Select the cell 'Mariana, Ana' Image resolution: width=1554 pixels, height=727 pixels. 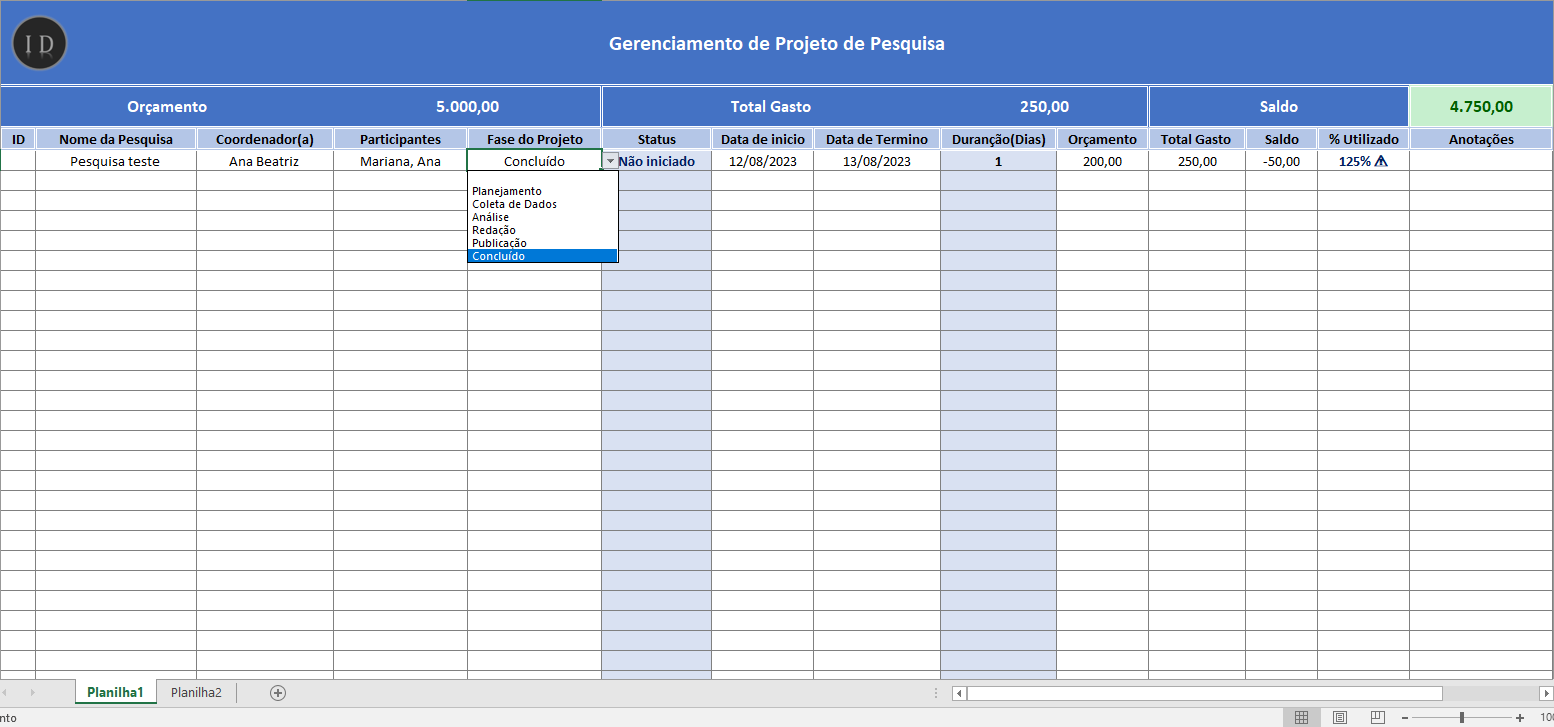coord(400,161)
